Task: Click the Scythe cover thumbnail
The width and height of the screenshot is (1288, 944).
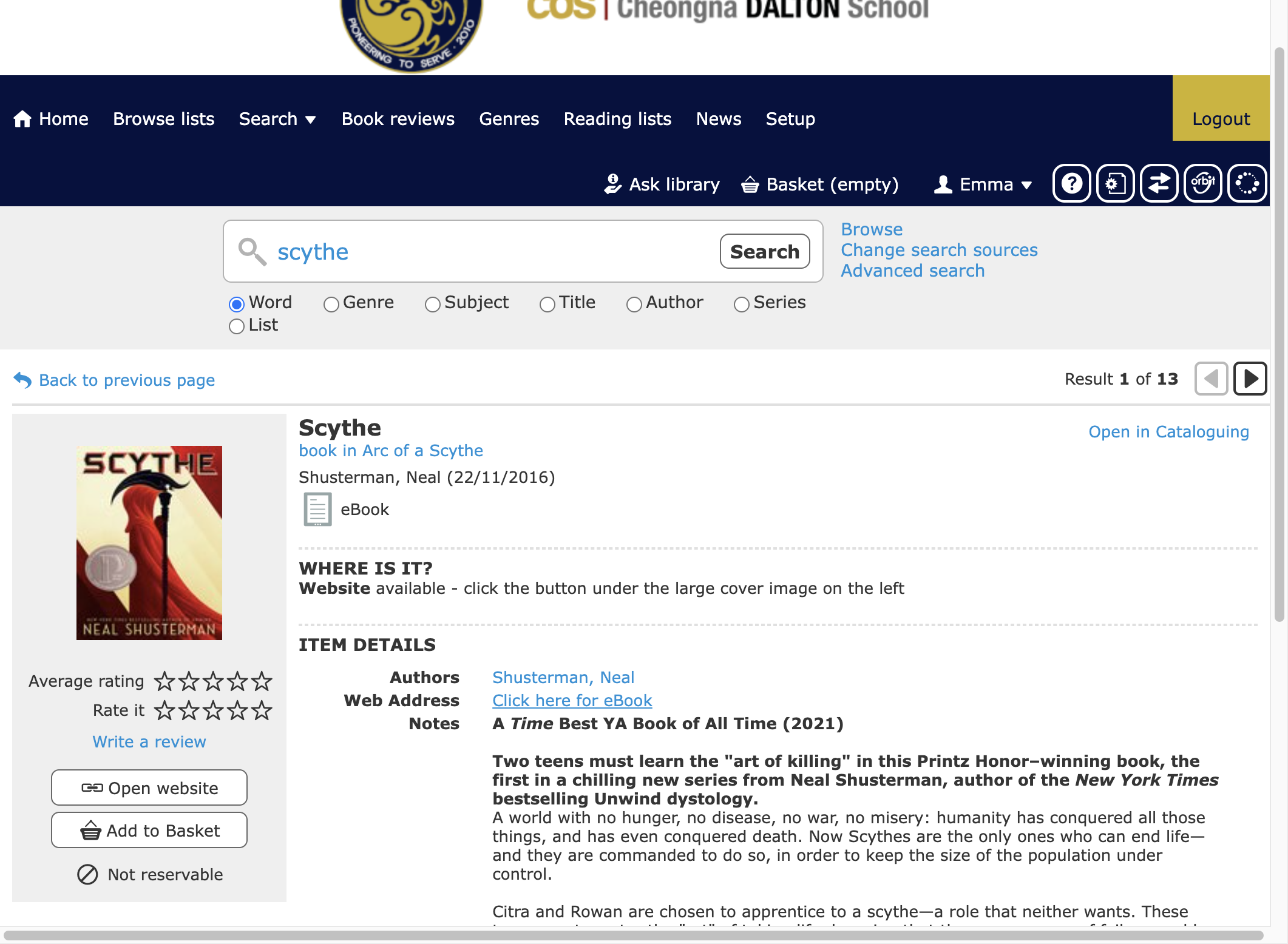Action: [x=149, y=543]
